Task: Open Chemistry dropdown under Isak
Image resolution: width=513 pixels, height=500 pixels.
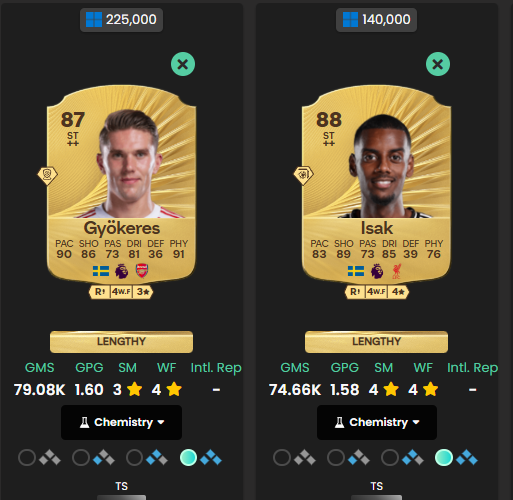Action: [377, 422]
